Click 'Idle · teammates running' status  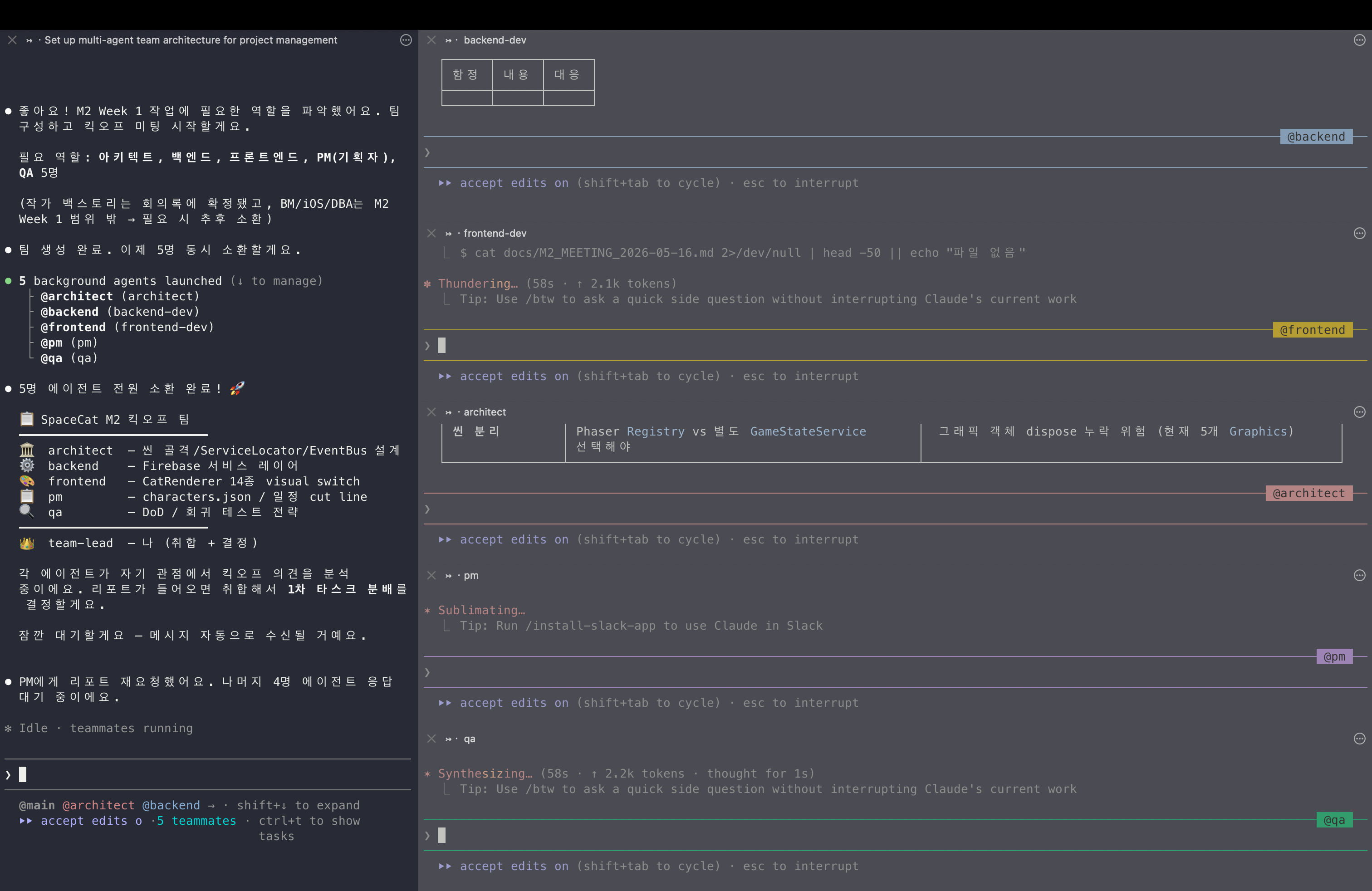click(x=106, y=728)
